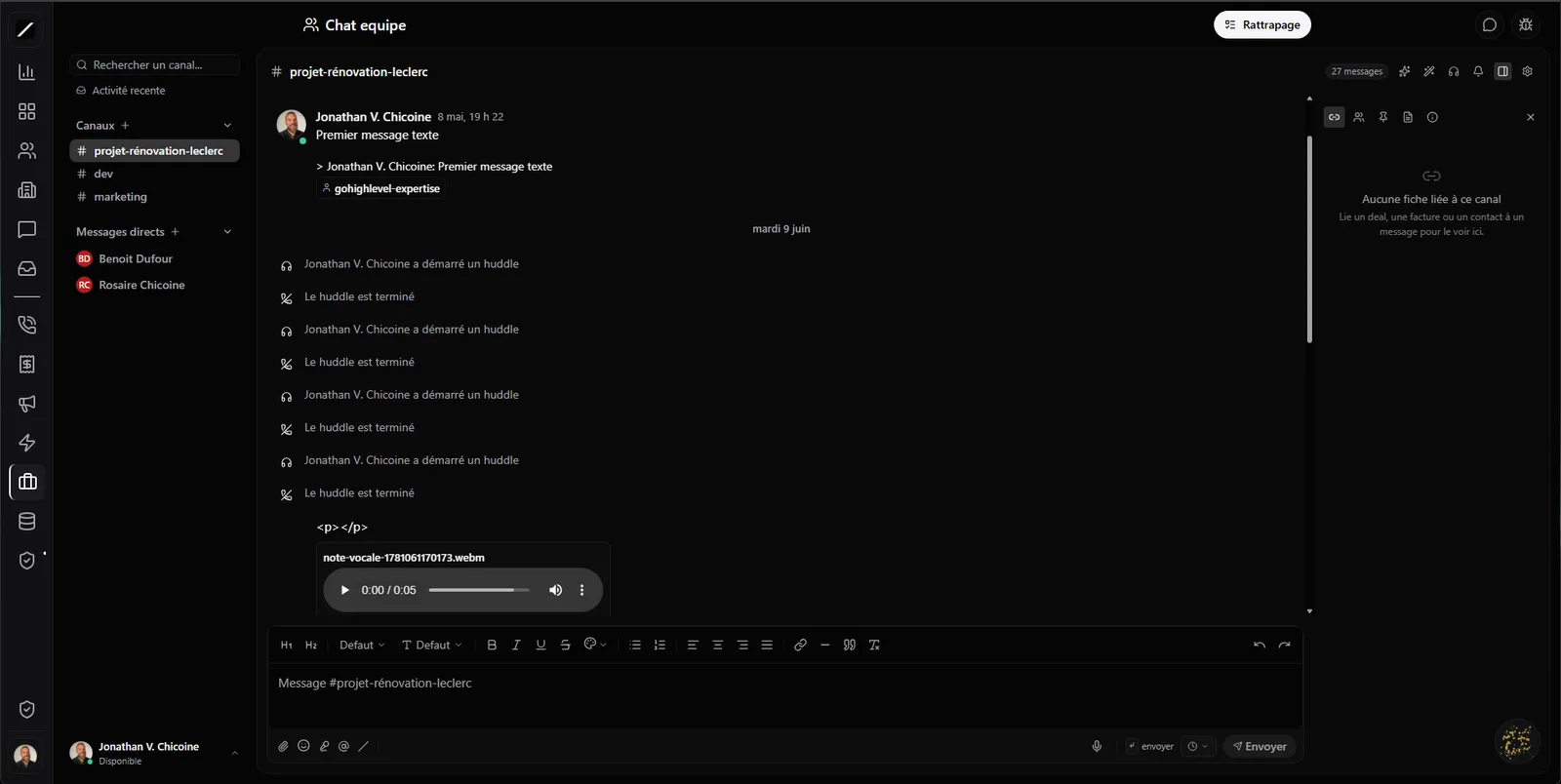
Task: Open the T Defaut font family dropdown
Action: tap(432, 646)
